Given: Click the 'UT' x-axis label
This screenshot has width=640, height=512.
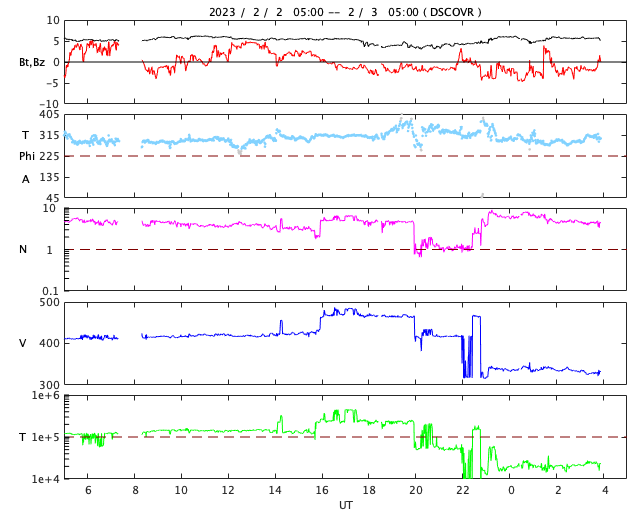Looking at the screenshot, I should [345, 505].
